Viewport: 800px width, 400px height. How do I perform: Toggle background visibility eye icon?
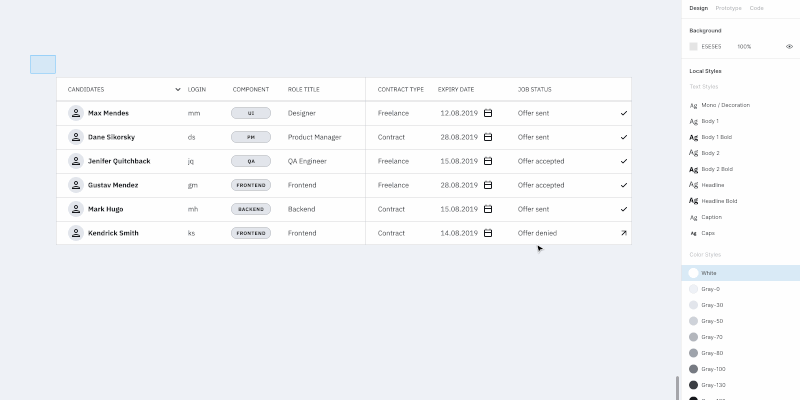click(789, 47)
